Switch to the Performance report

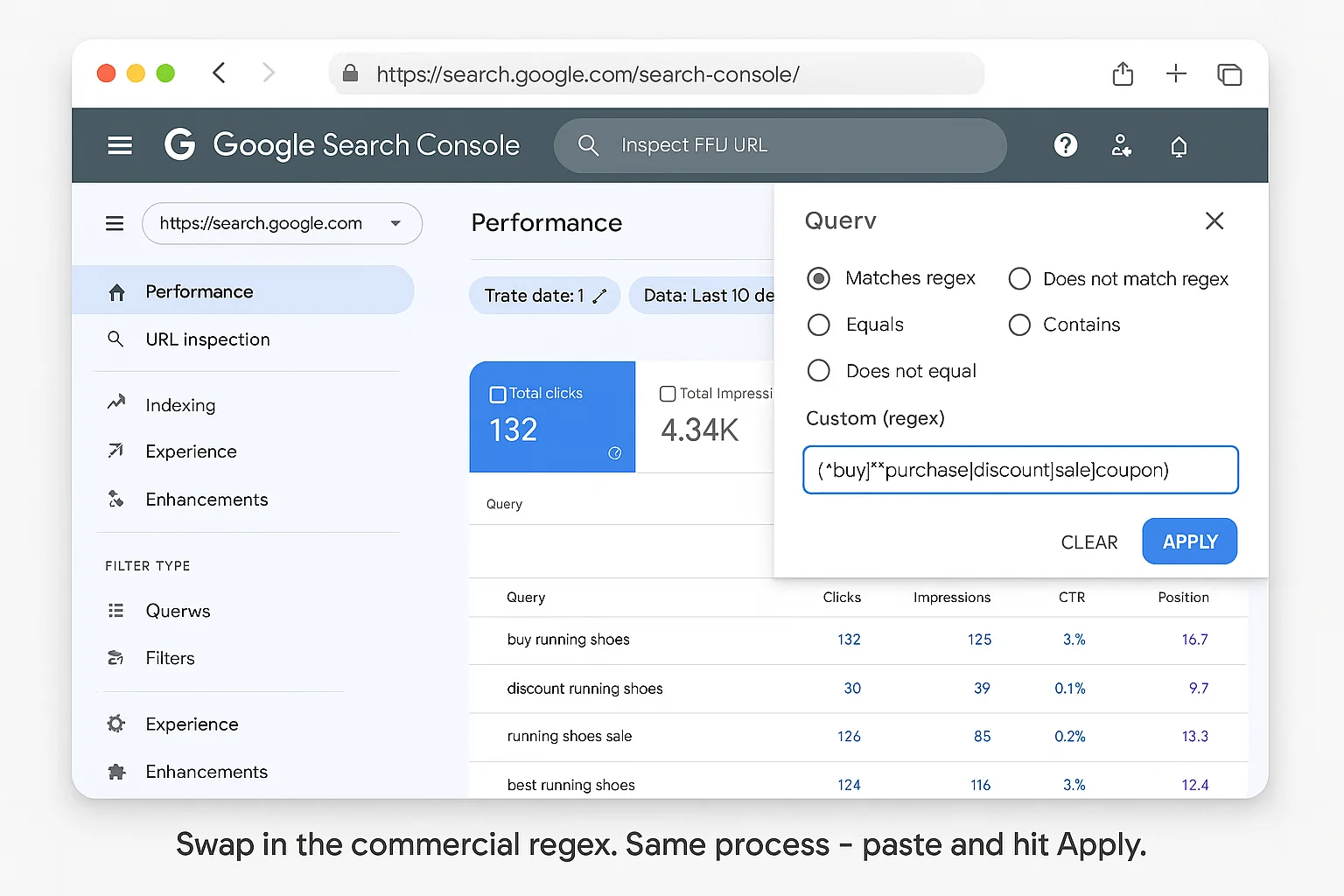coord(199,290)
